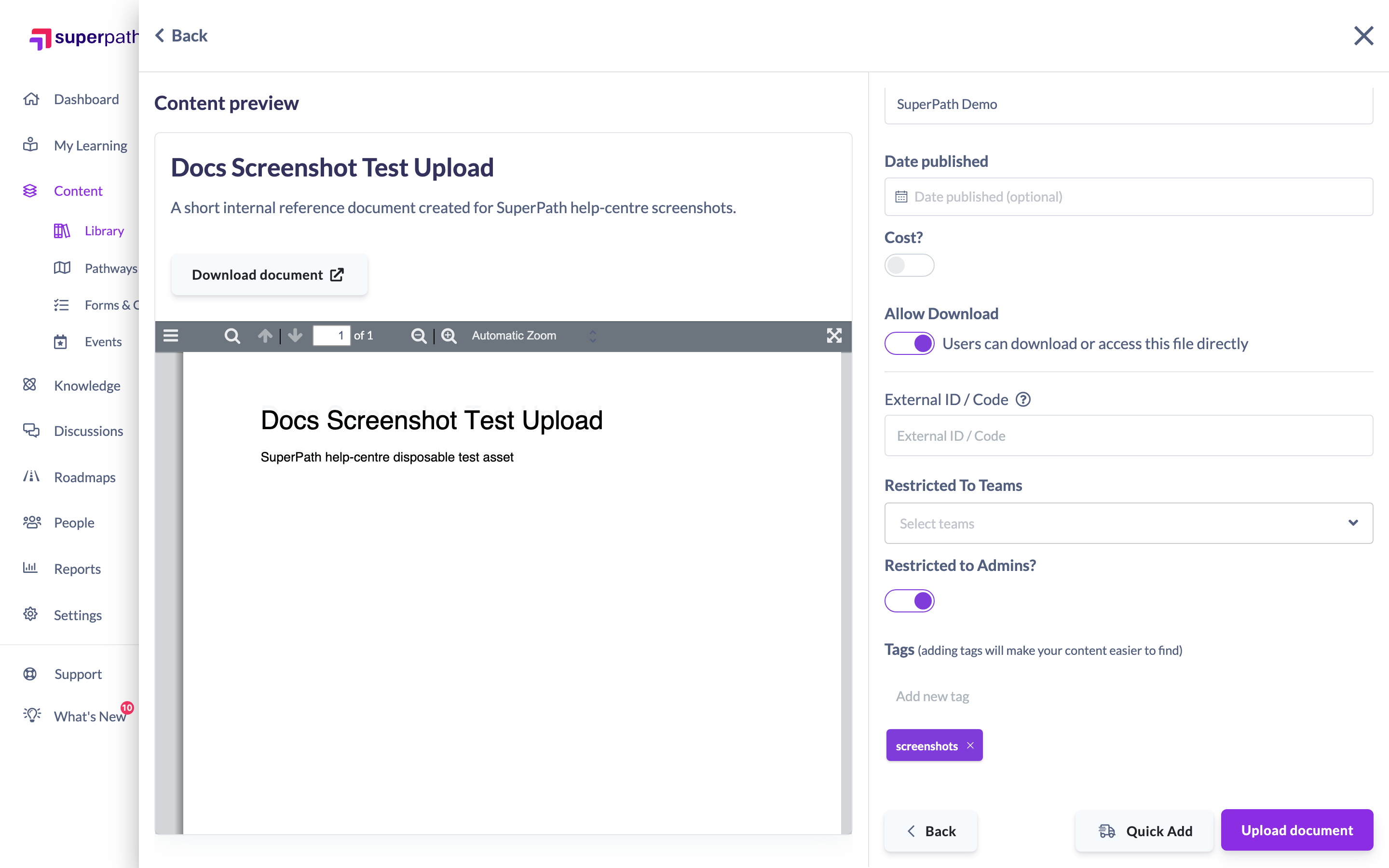Open the Support lifebuoy icon
The width and height of the screenshot is (1389, 868).
coord(30,674)
